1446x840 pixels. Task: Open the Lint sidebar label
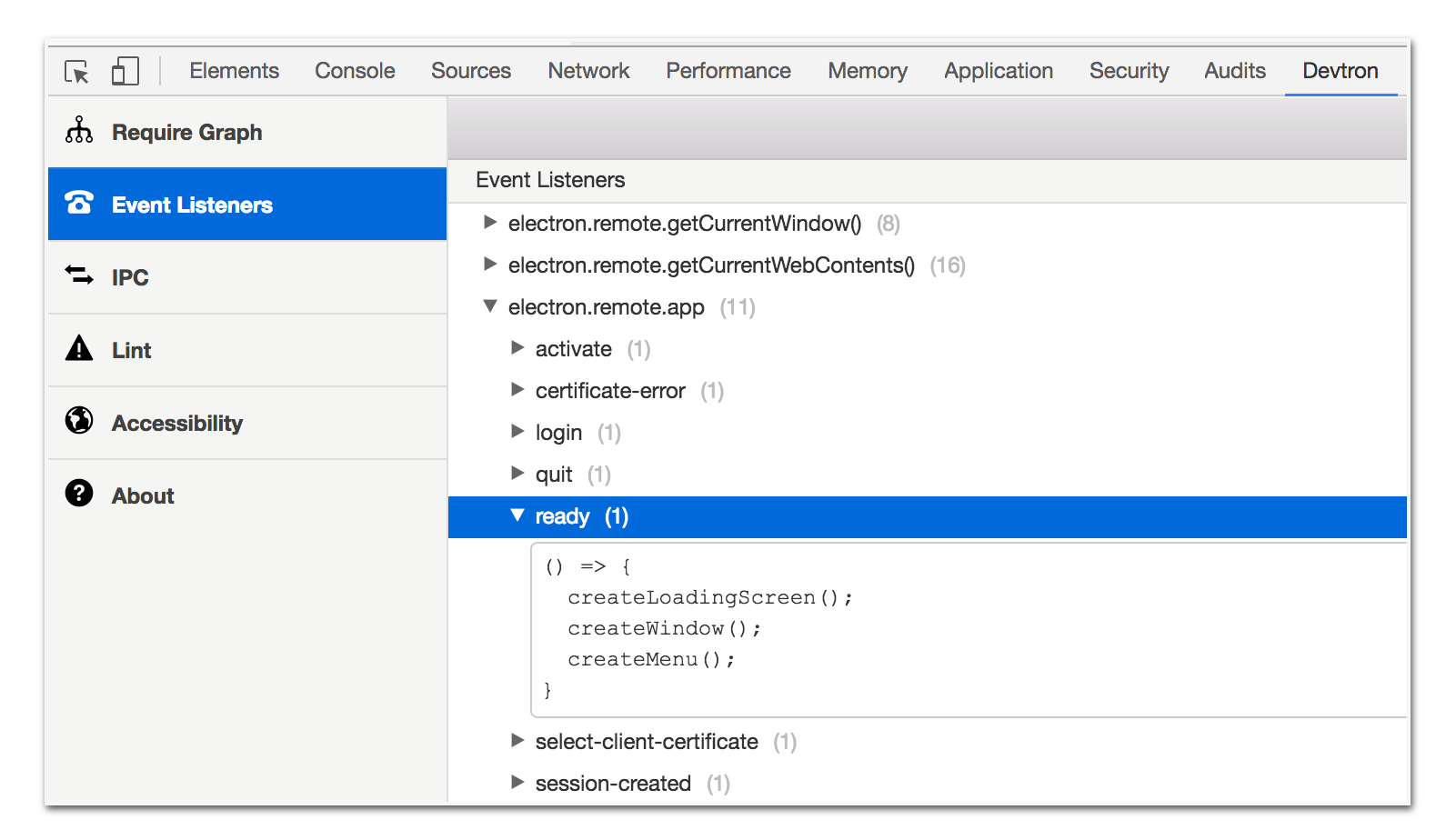pos(131,351)
